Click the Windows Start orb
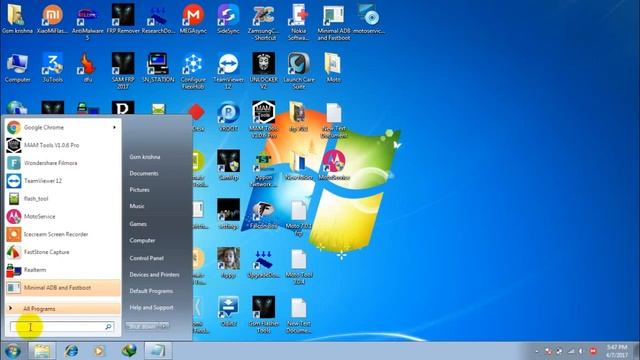 coord(12,351)
